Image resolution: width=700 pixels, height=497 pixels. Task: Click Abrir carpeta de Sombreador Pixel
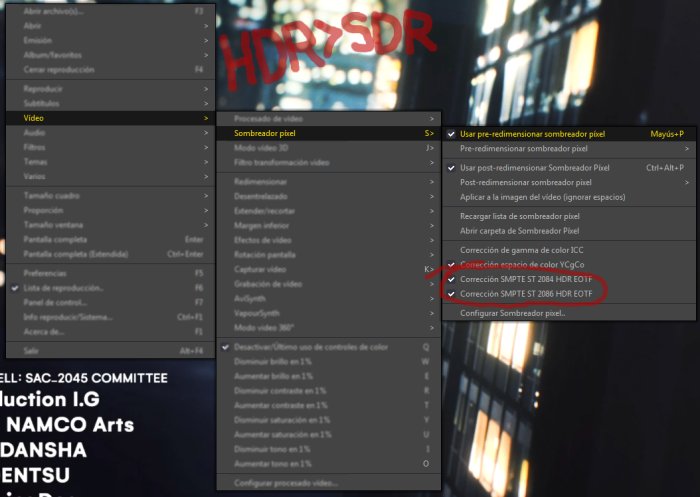point(569,231)
